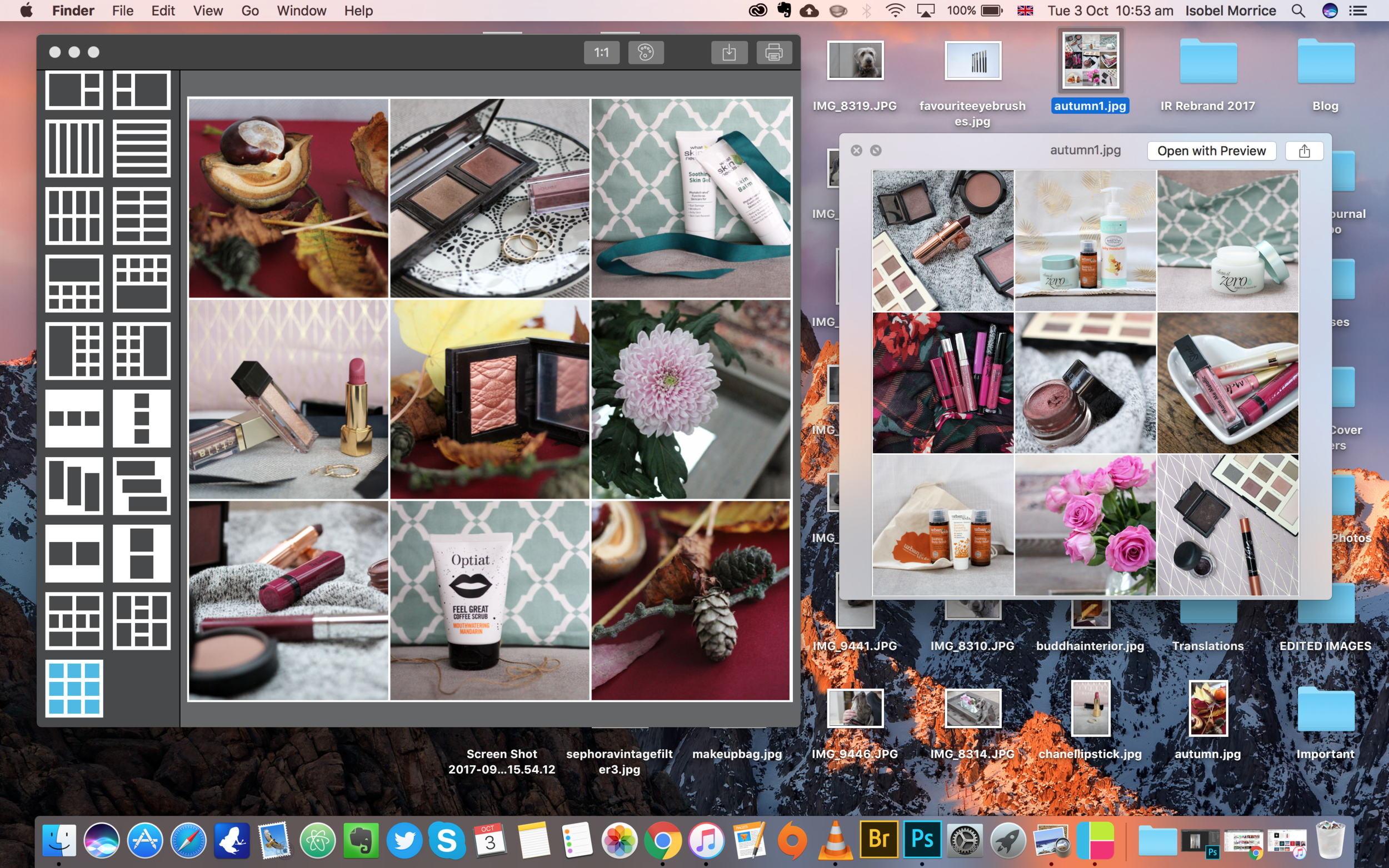Open the Help menu
The width and height of the screenshot is (1389, 868).
tap(358, 11)
